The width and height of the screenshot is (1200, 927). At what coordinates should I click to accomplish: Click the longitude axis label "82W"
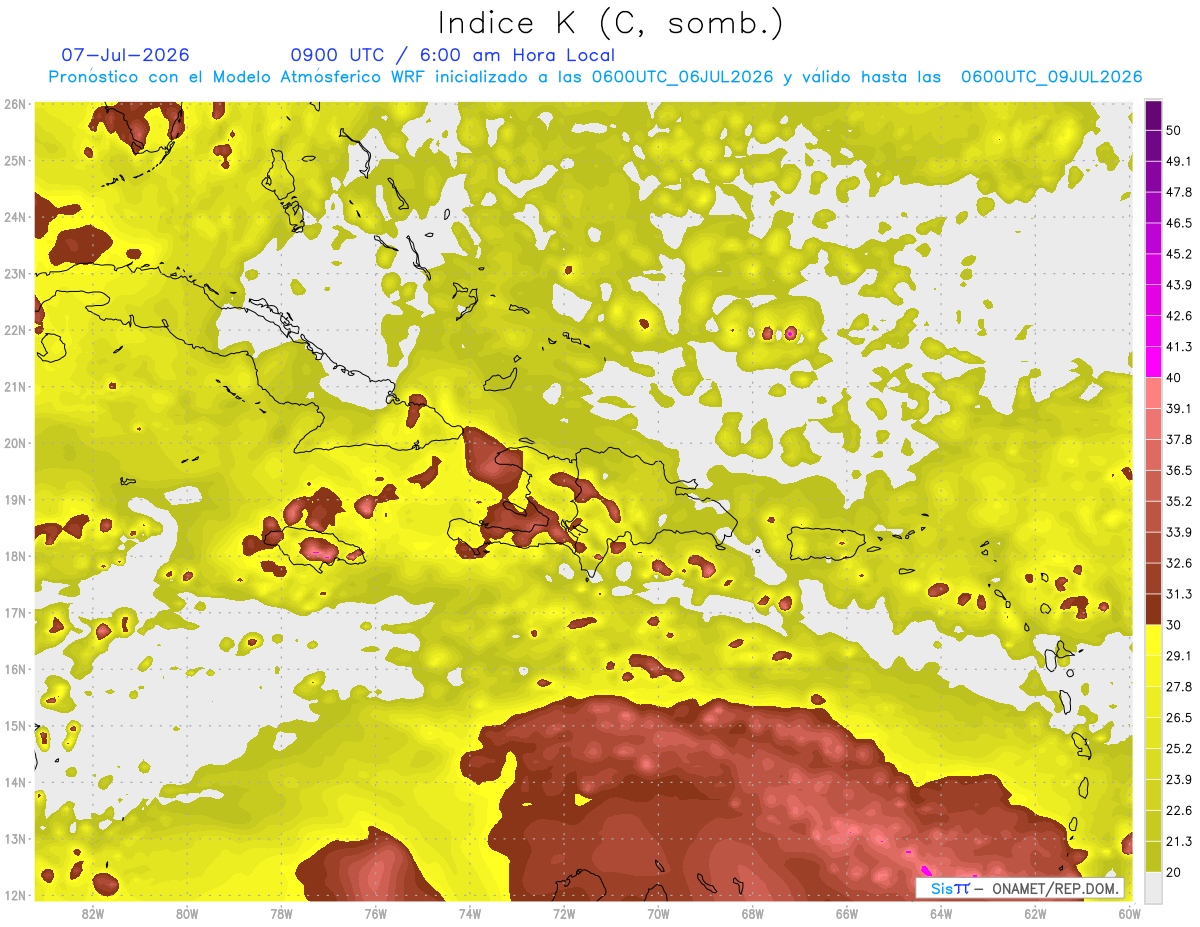(x=93, y=914)
